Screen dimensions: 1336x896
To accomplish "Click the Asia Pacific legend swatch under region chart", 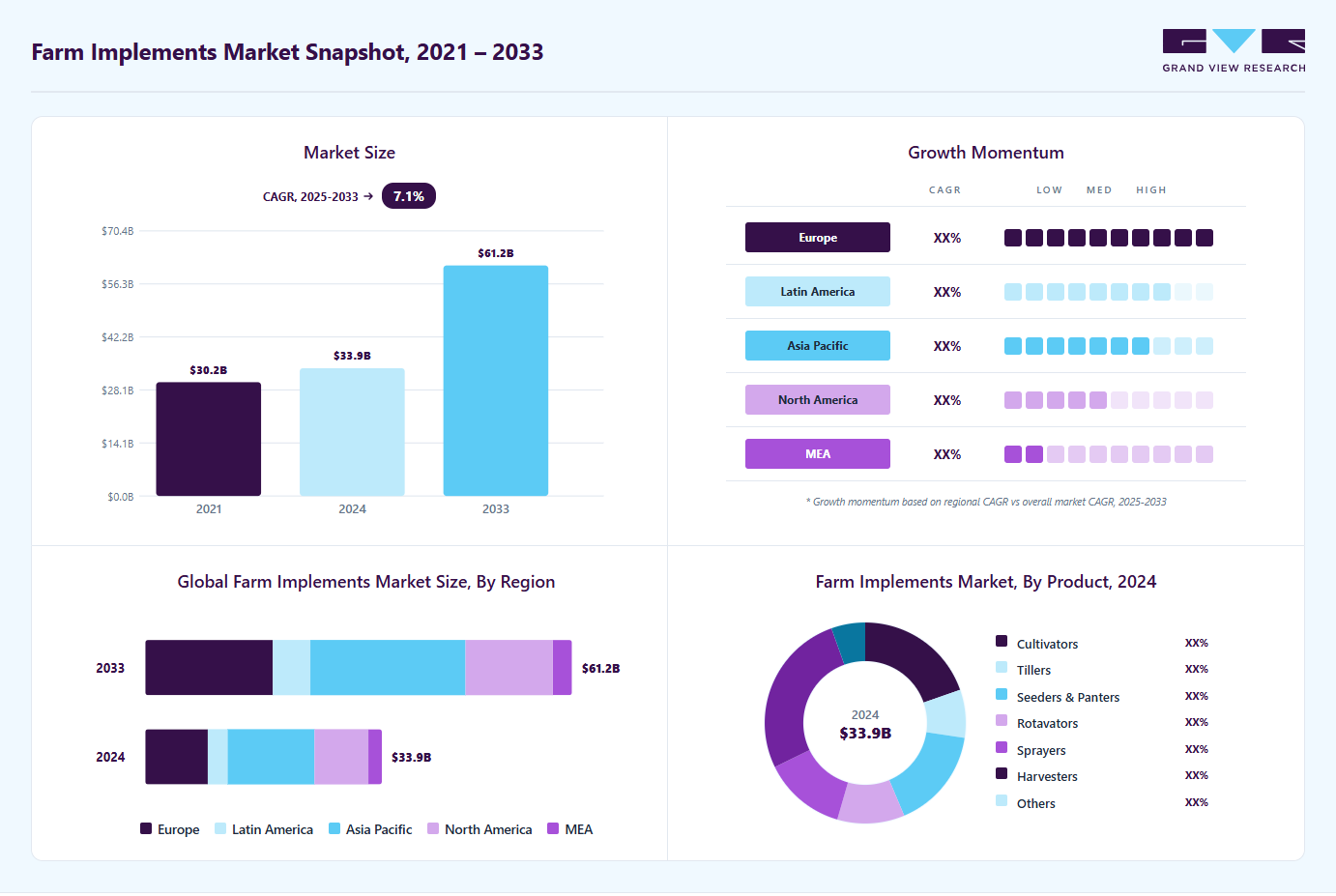I will (334, 828).
